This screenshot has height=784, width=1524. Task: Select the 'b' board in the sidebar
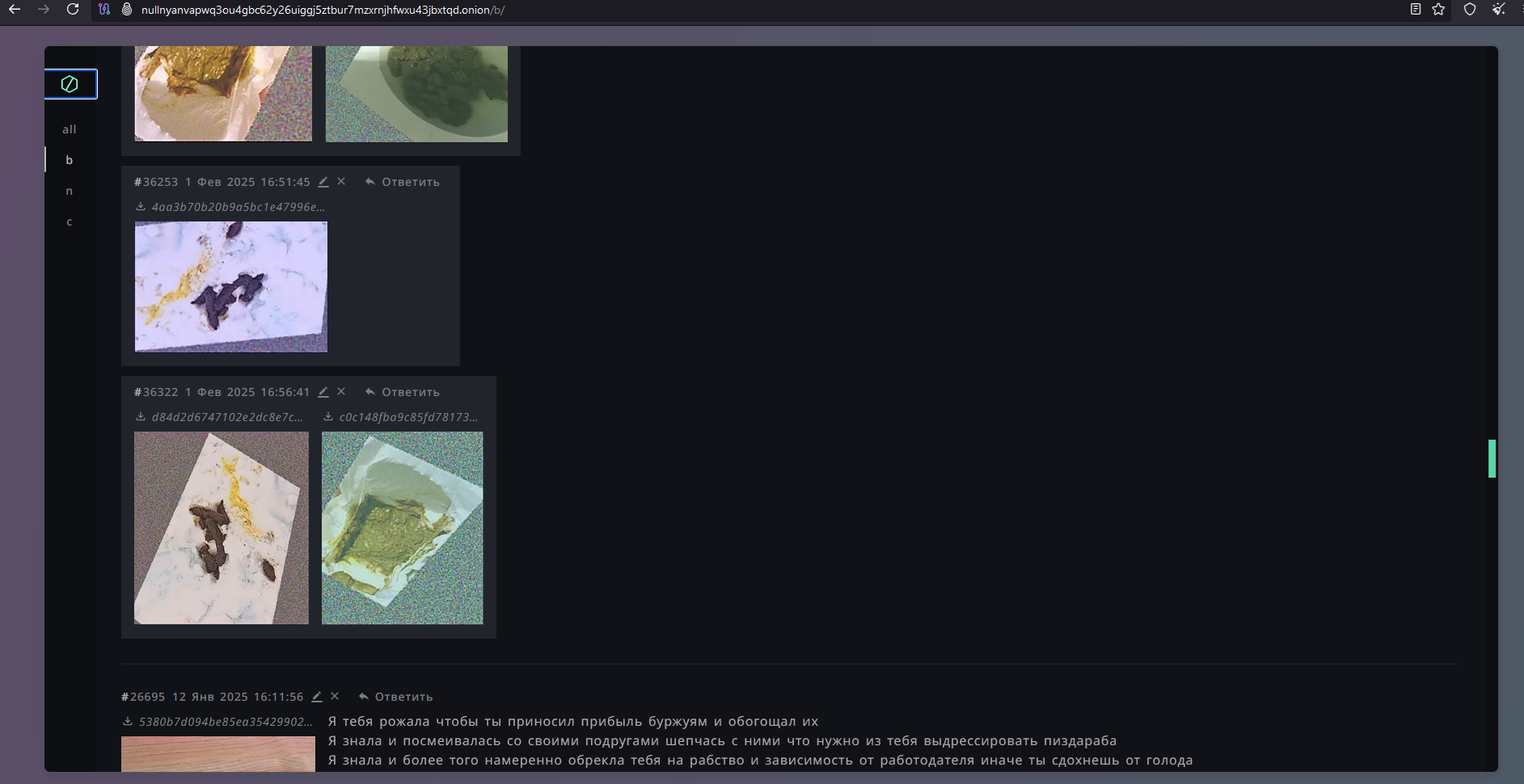click(70, 160)
